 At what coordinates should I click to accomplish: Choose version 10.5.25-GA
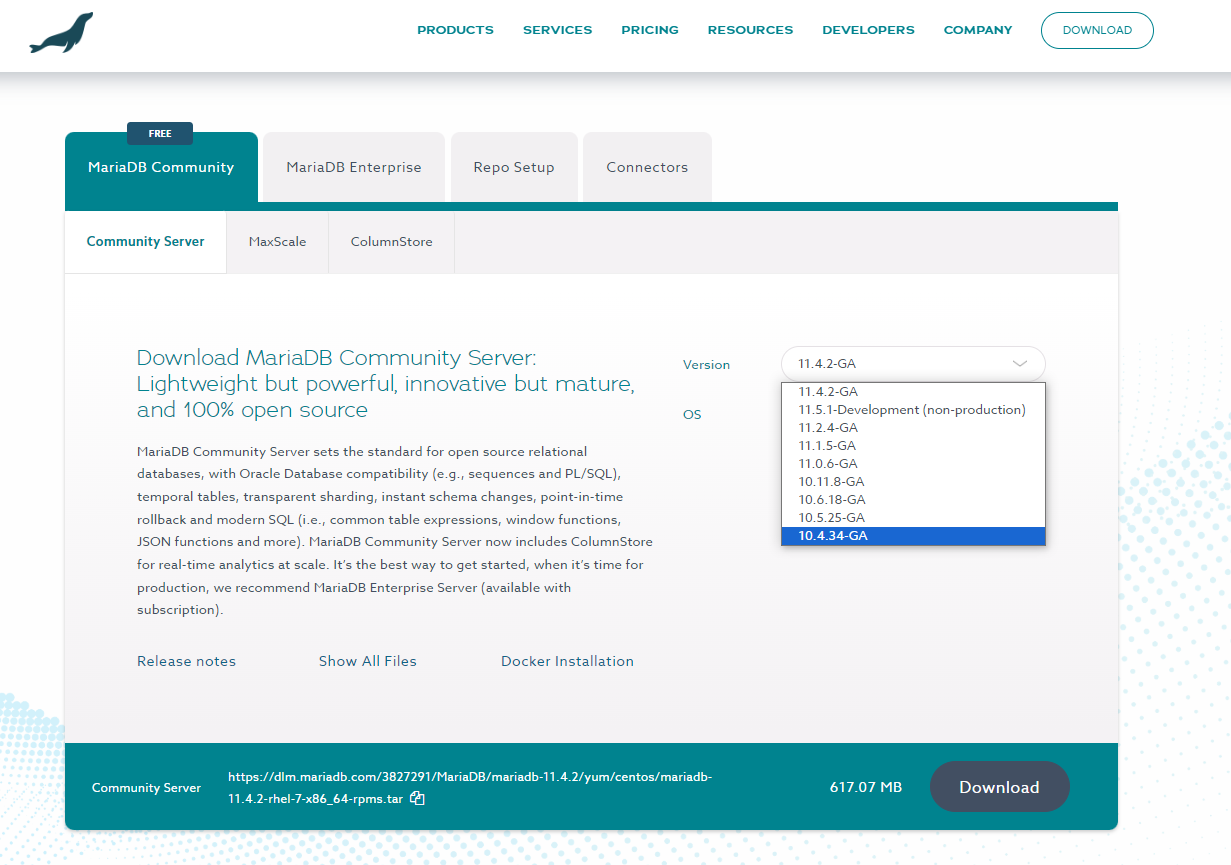pyautogui.click(x=913, y=518)
